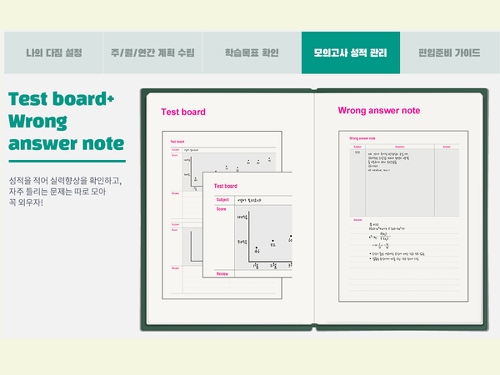
Task: Click the 'Review' label in overlay card
Action: tap(222, 274)
